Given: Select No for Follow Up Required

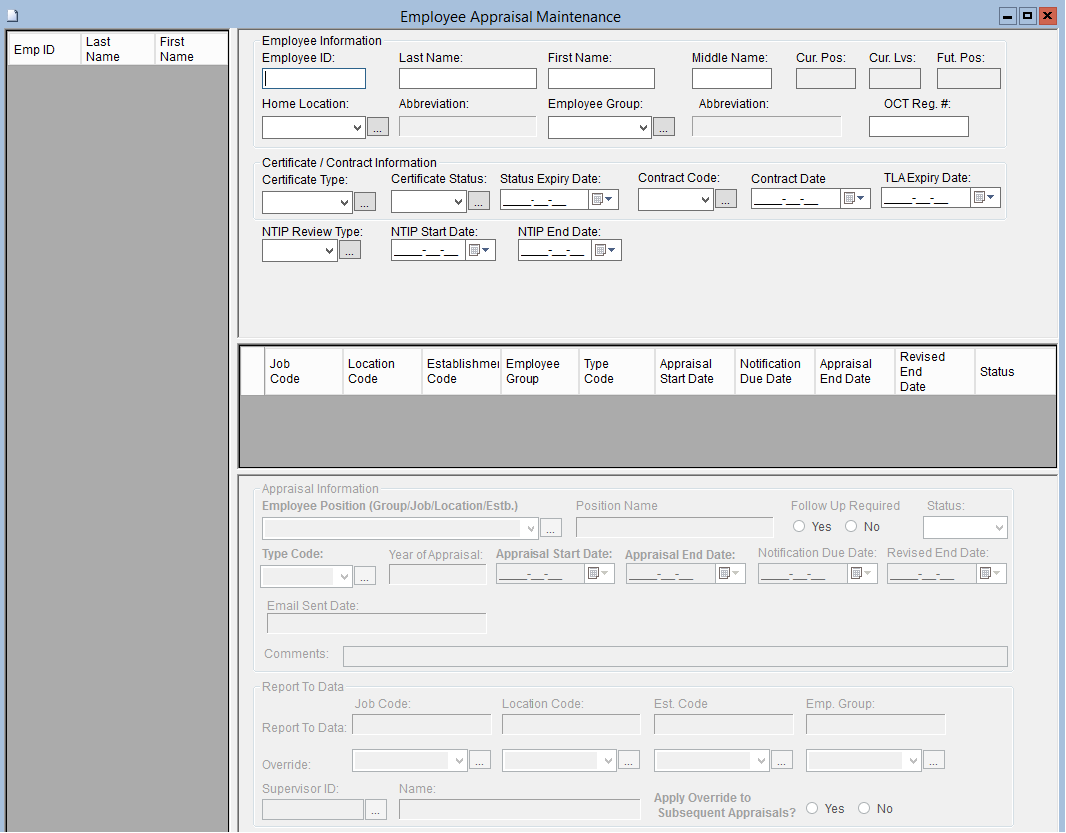Looking at the screenshot, I should pyautogui.click(x=851, y=527).
